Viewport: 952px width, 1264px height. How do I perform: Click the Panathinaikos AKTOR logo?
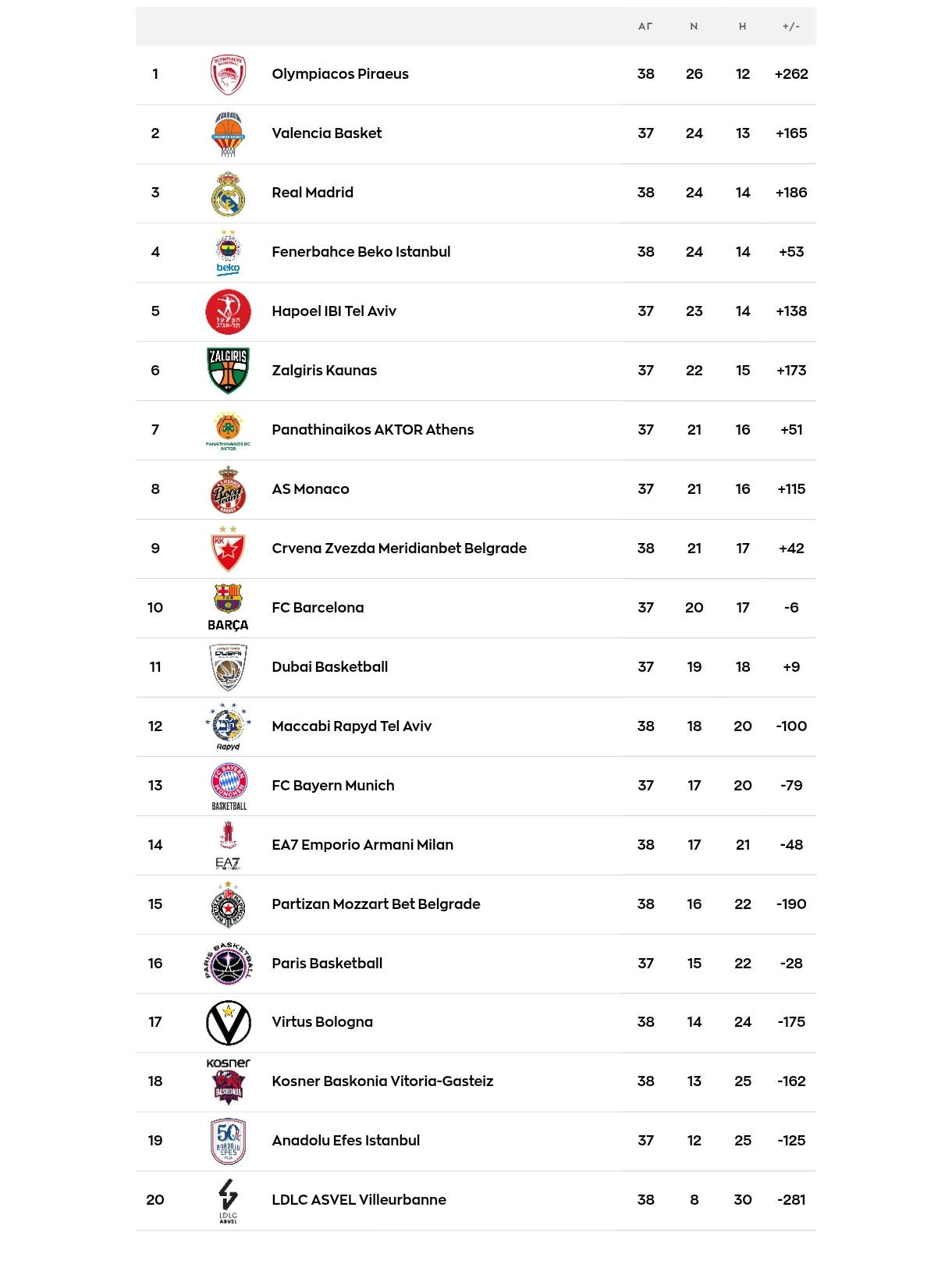pos(228,430)
